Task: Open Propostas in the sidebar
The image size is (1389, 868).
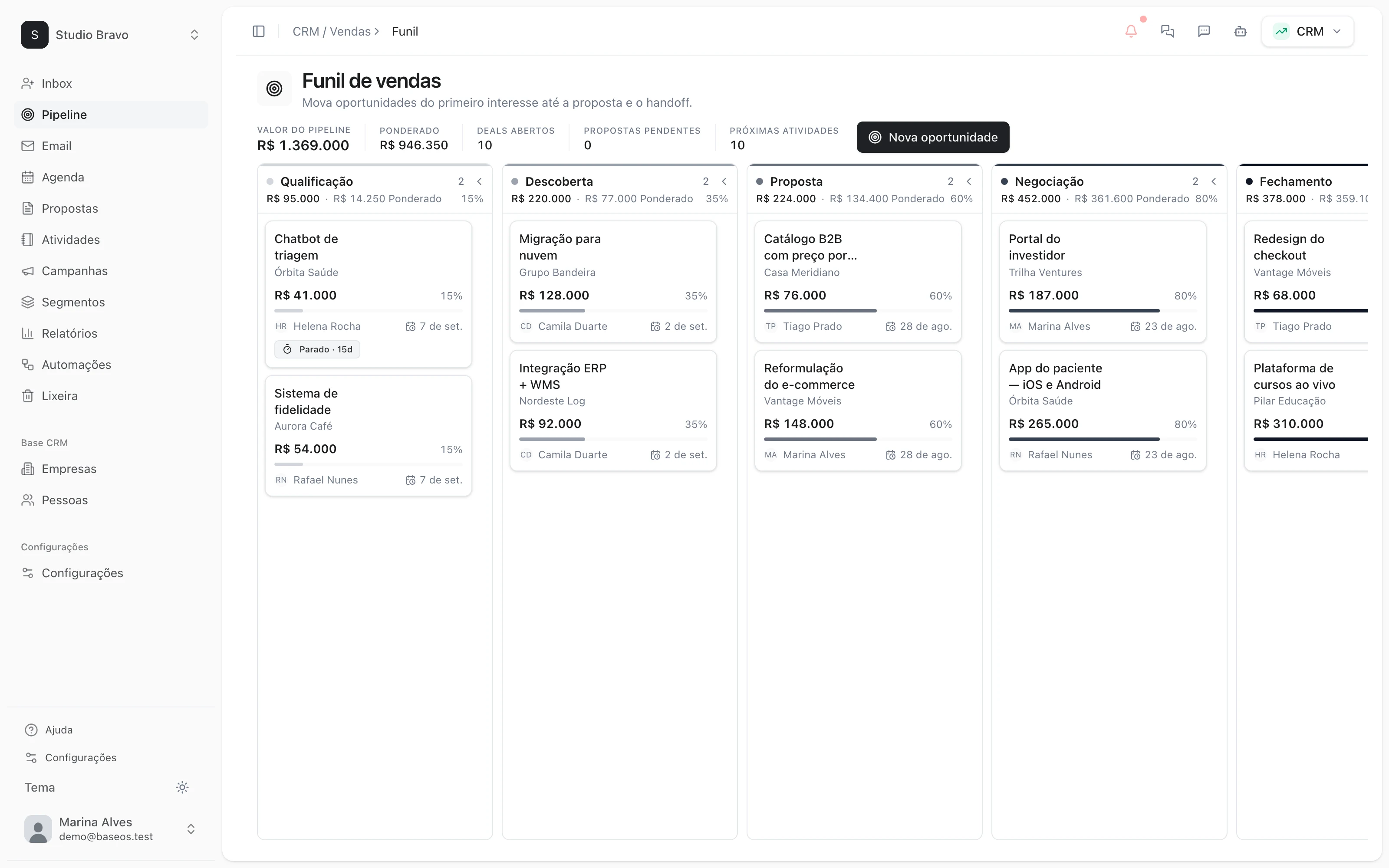Action: coord(111,209)
